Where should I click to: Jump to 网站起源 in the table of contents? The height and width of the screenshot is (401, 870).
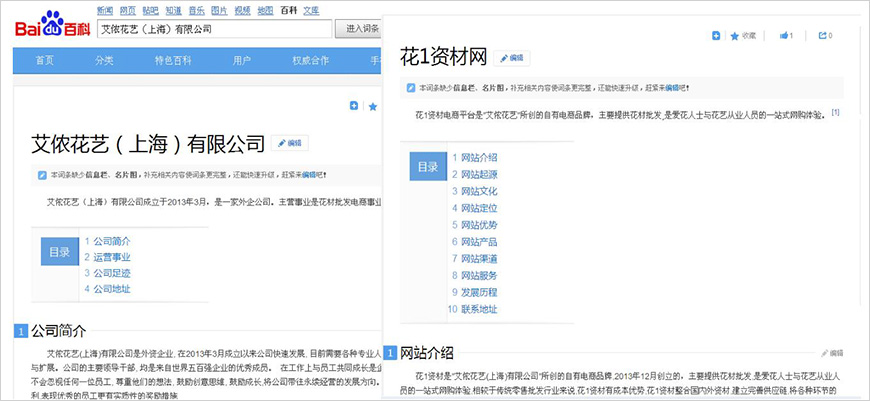(479, 174)
